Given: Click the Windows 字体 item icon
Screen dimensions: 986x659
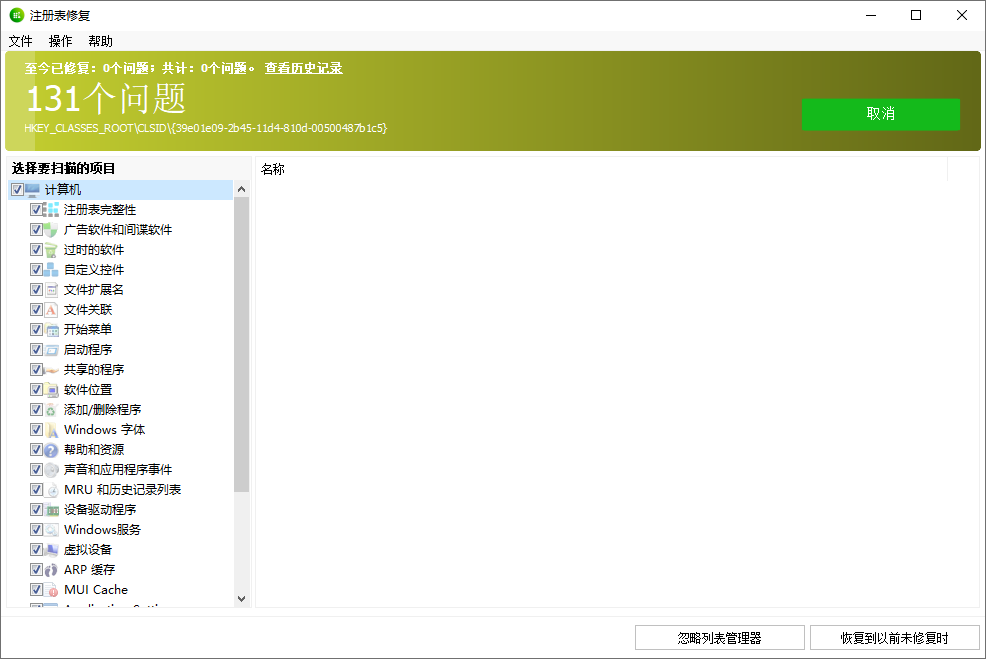Looking at the screenshot, I should [x=51, y=429].
